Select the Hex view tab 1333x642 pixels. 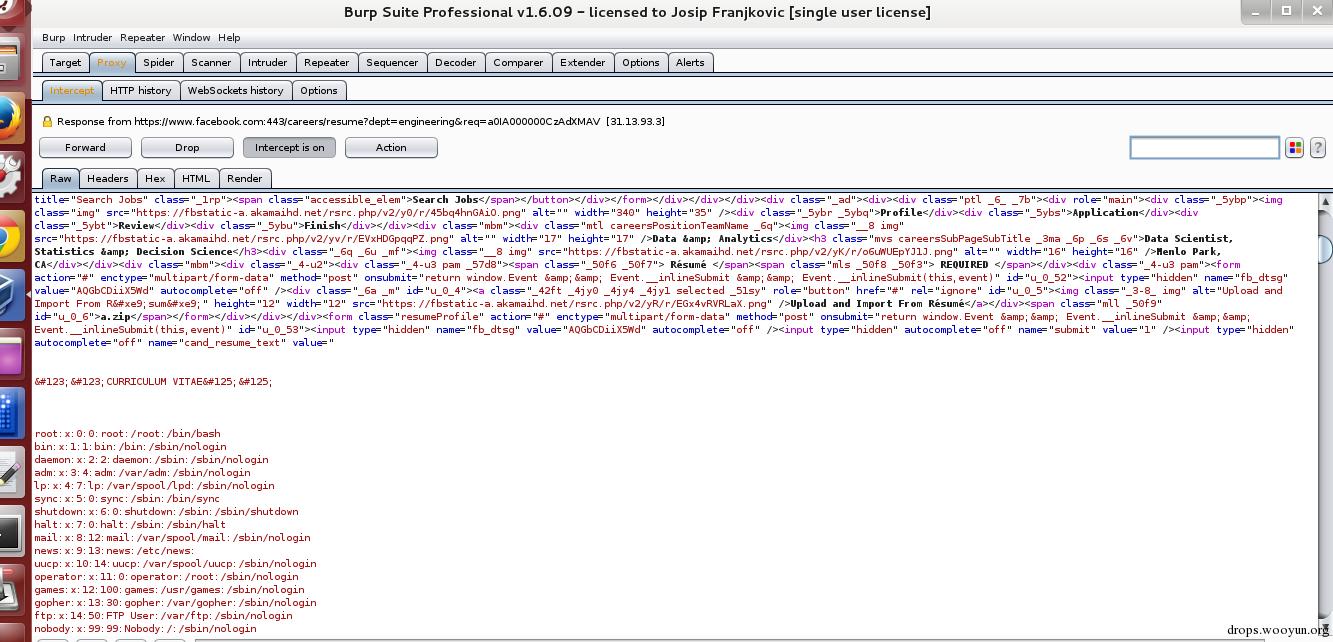[x=155, y=178]
